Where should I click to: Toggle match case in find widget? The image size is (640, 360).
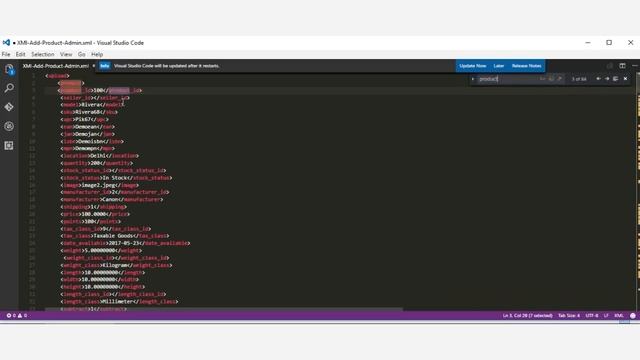[x=542, y=79]
